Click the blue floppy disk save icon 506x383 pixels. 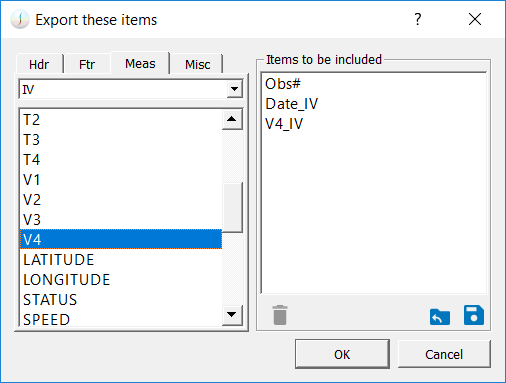474,315
